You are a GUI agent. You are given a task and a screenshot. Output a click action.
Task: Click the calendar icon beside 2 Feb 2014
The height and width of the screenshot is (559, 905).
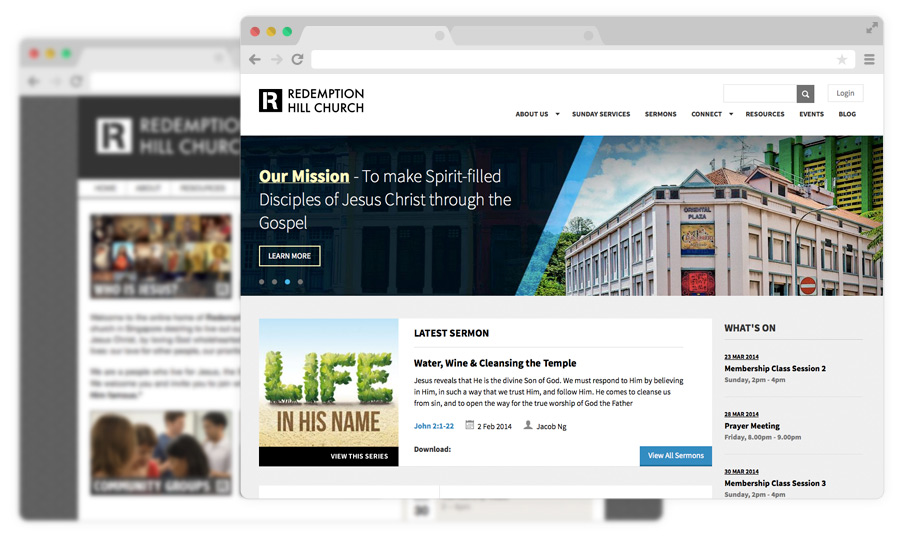469,425
